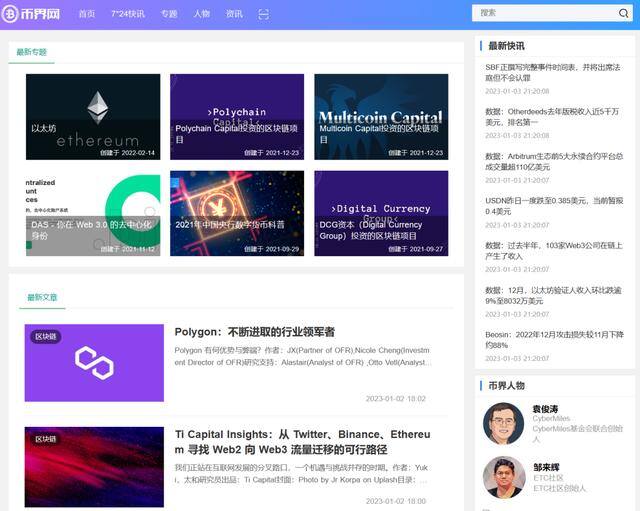The image size is (640, 511).
Task: Open Arbitrum生态前5大永续合约 news item
Action: [x=554, y=162]
